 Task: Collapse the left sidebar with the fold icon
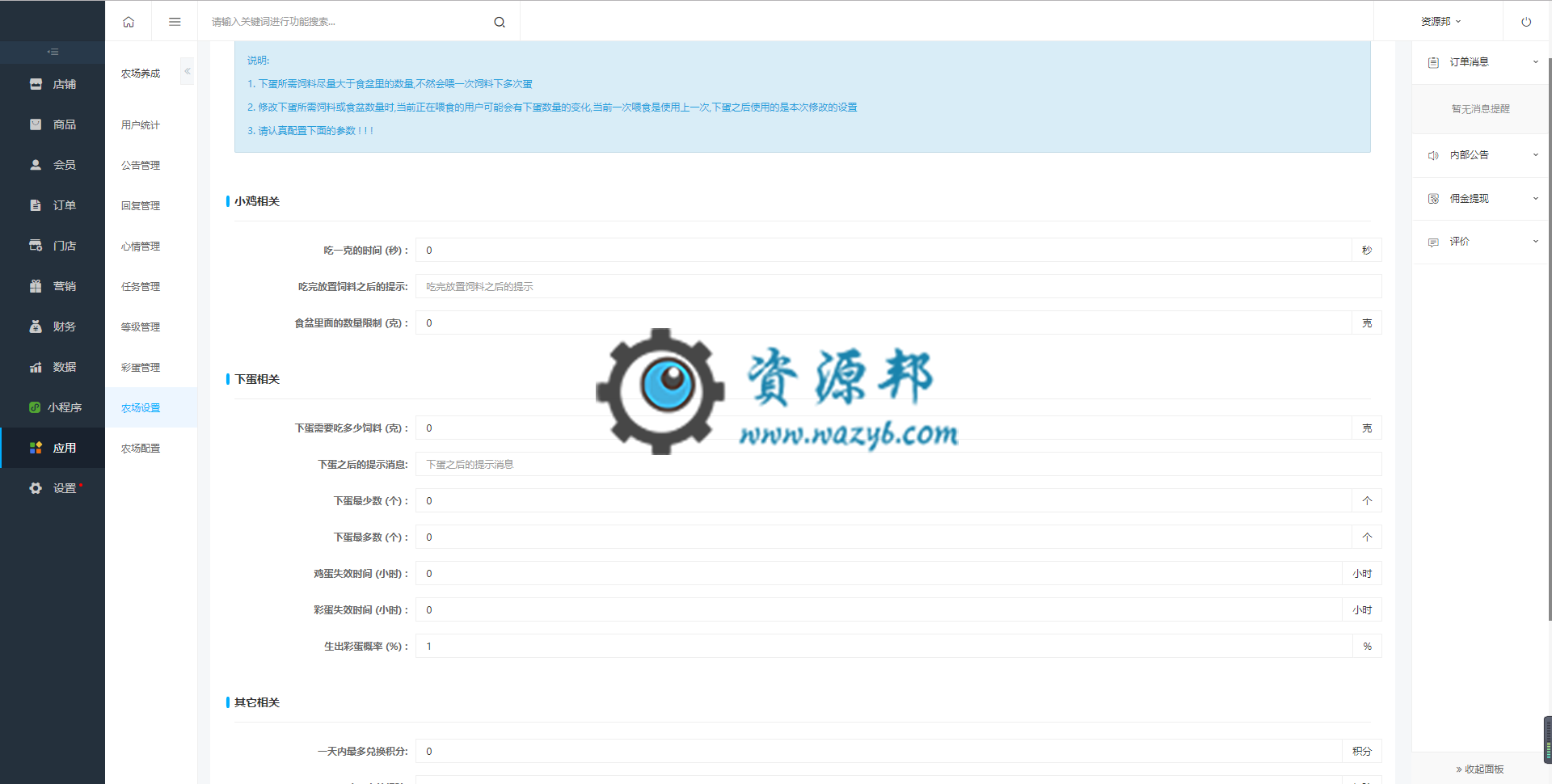(53, 52)
